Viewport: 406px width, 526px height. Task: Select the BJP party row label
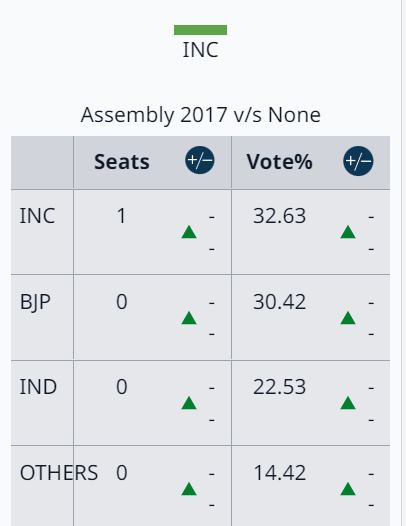(35, 302)
